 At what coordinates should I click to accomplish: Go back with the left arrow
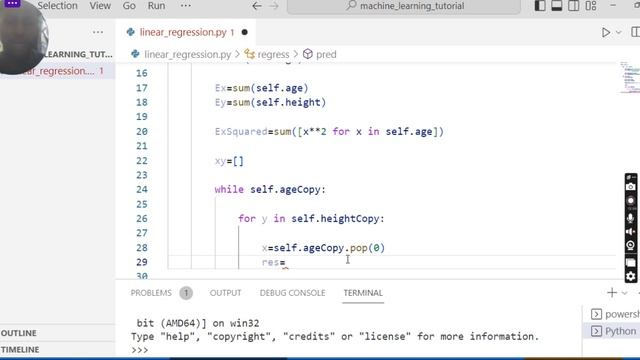pos(257,6)
